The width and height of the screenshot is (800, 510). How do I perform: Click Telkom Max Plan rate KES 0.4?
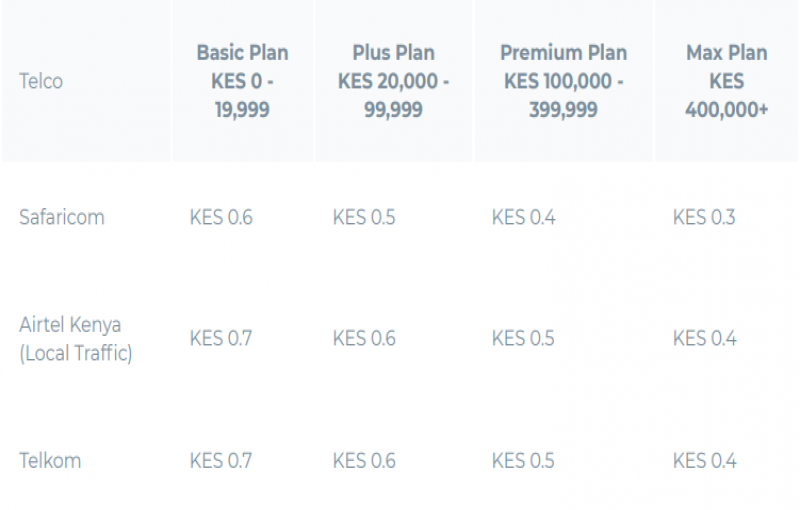coord(704,461)
